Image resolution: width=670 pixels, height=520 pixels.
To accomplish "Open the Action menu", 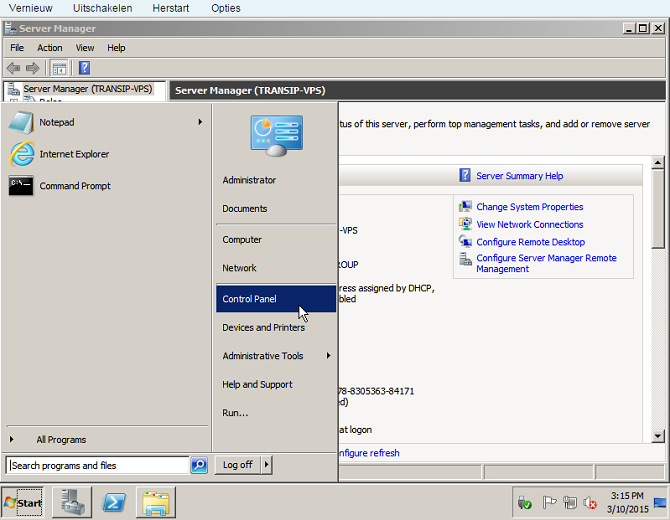I will tap(50, 48).
